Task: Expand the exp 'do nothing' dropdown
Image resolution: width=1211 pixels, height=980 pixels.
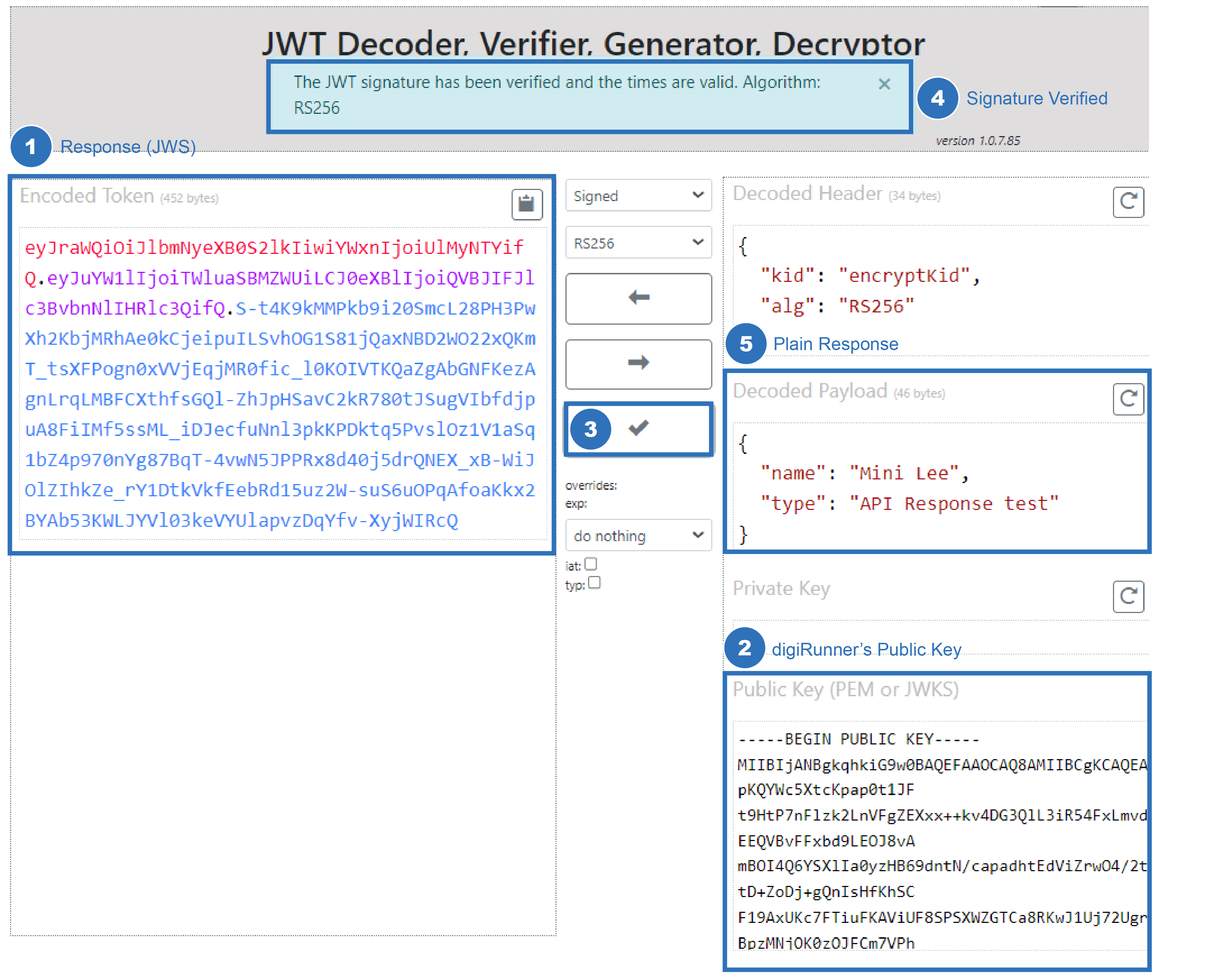Action: 638,535
